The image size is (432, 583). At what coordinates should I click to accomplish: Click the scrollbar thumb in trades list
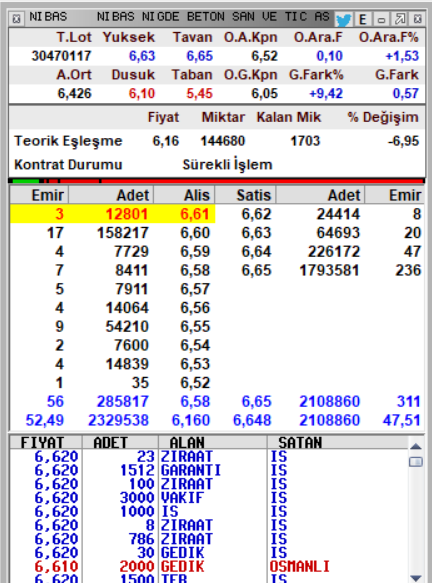[x=416, y=462]
